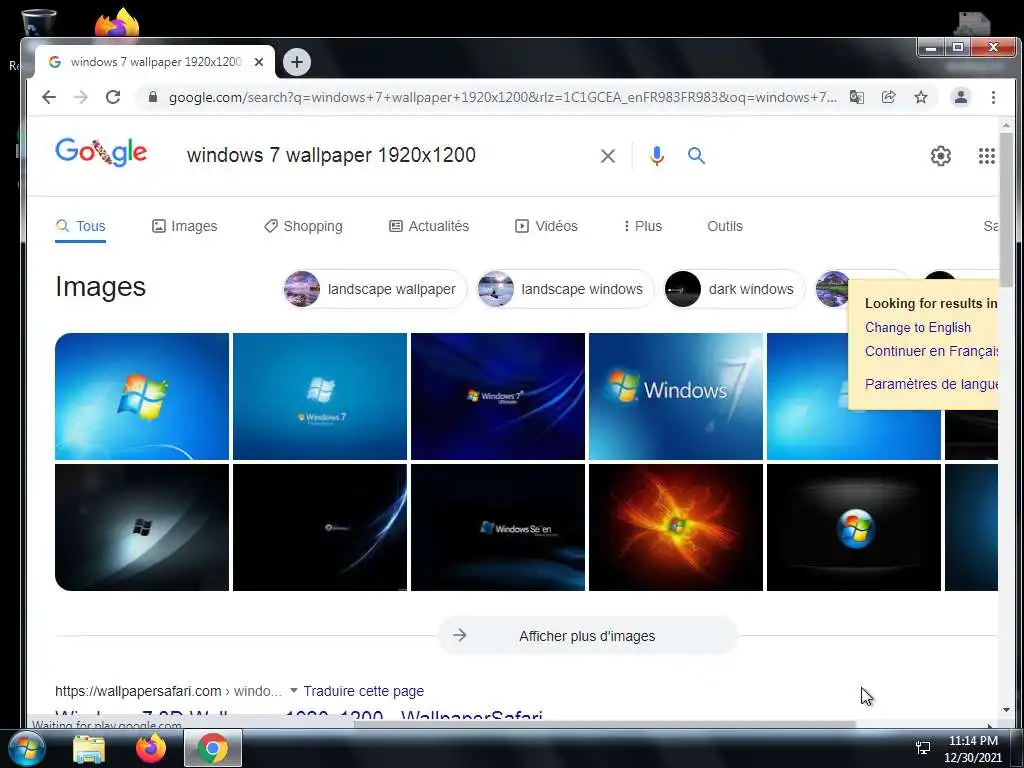This screenshot has width=1024, height=768.
Task: Open dark blue Windows 7 Ultimate thumbnail
Action: (498, 396)
